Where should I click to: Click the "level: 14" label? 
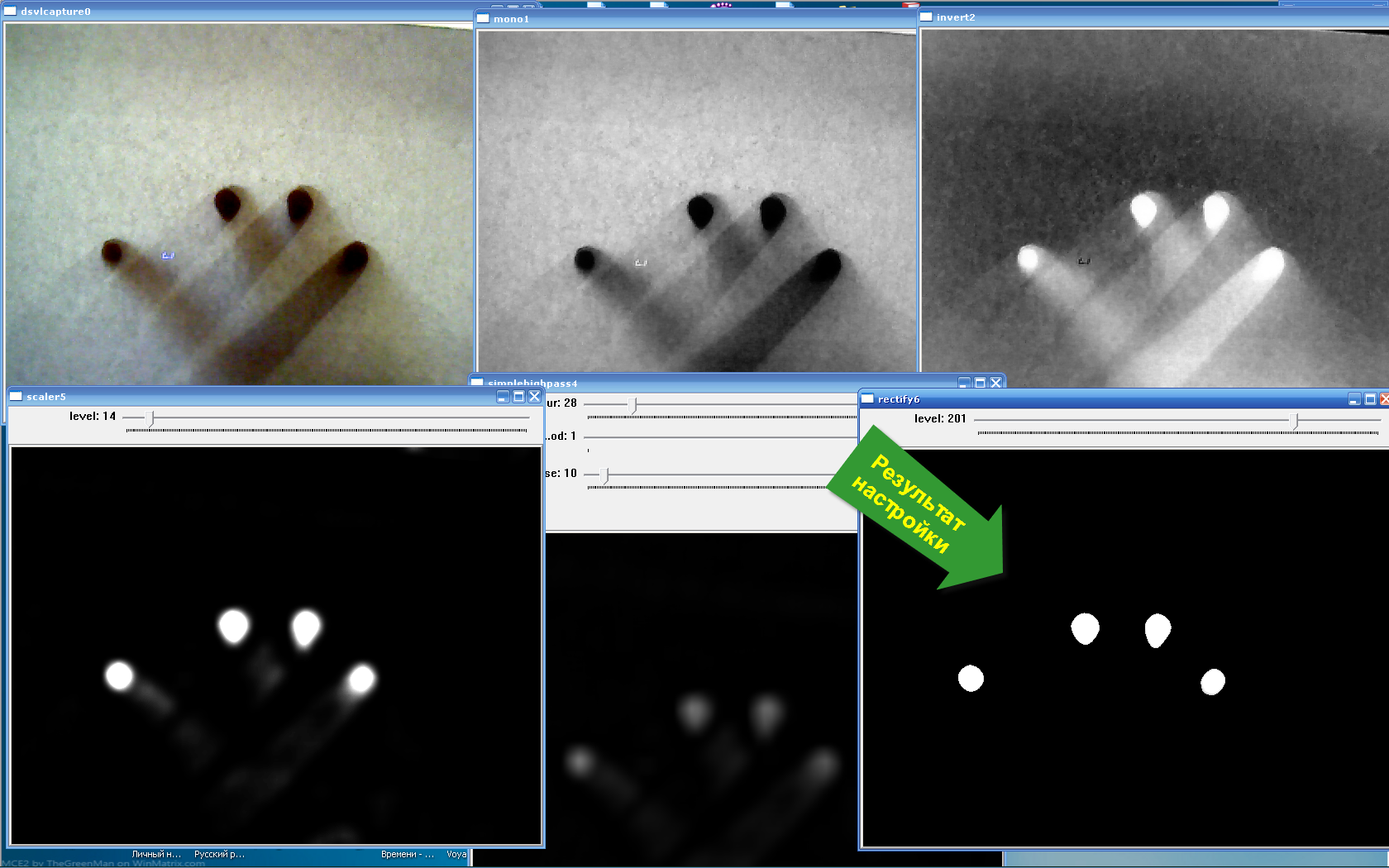93,417
